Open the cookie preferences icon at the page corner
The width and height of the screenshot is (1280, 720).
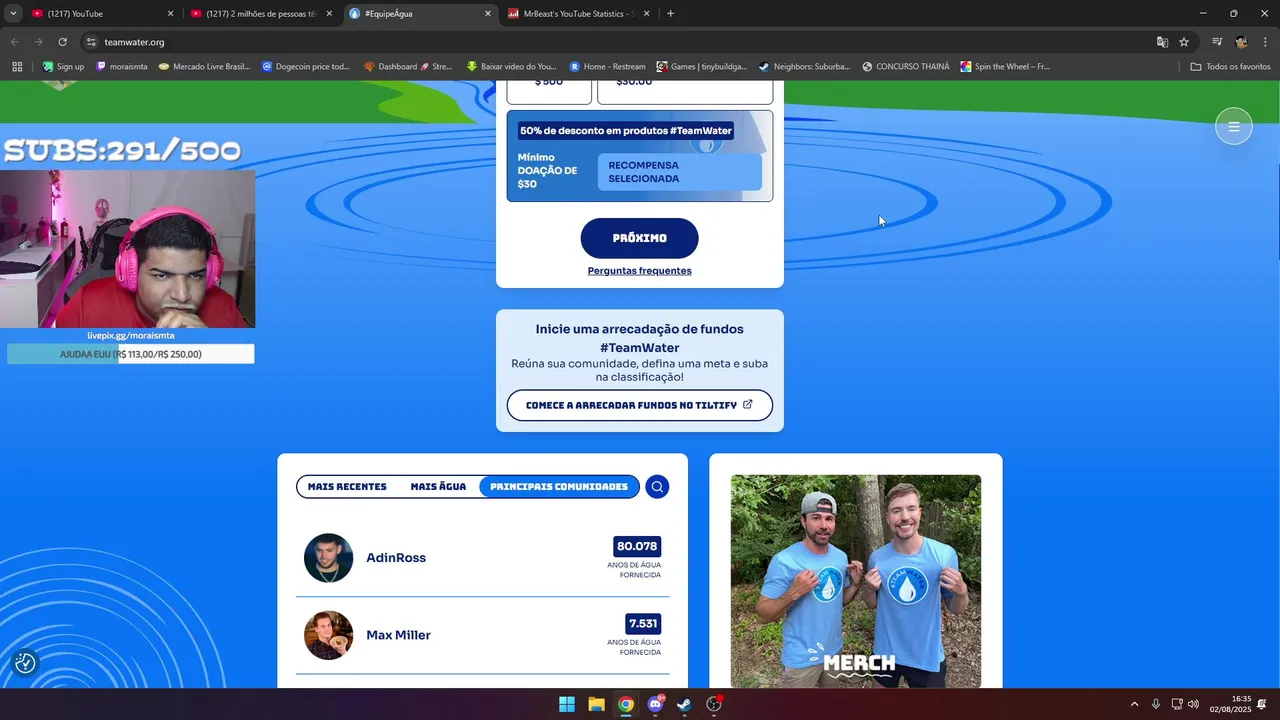tap(25, 662)
